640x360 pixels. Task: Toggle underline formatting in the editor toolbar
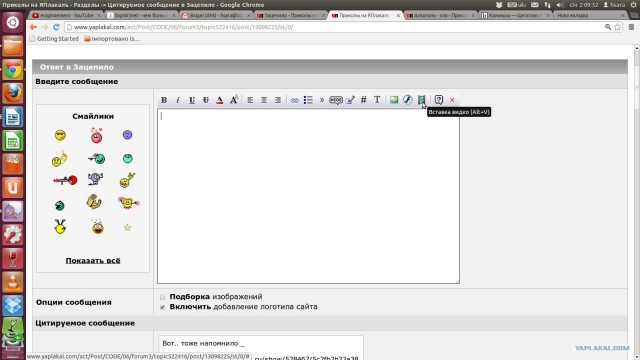192,100
